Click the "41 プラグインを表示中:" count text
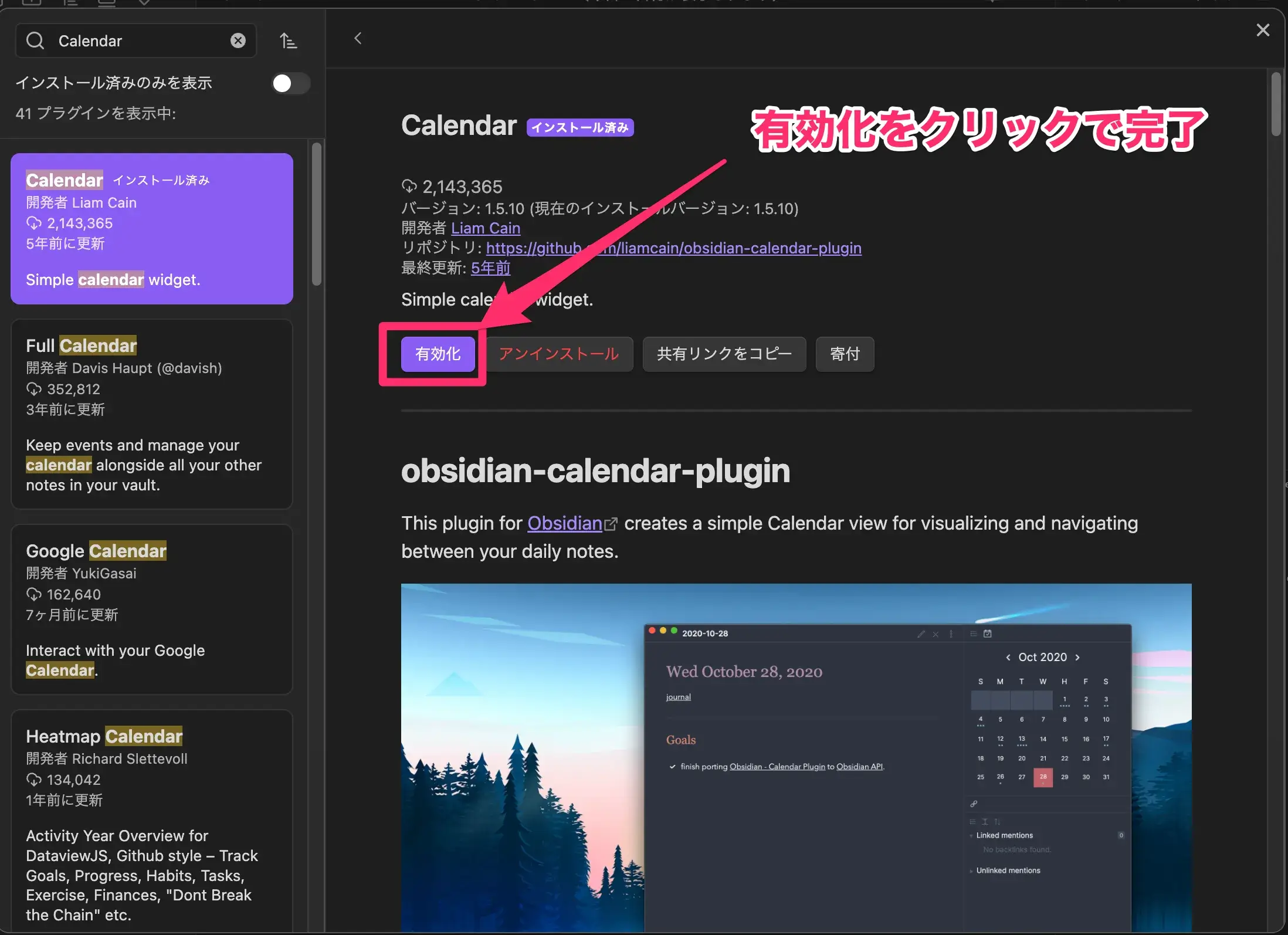The width and height of the screenshot is (1288, 935). (96, 113)
